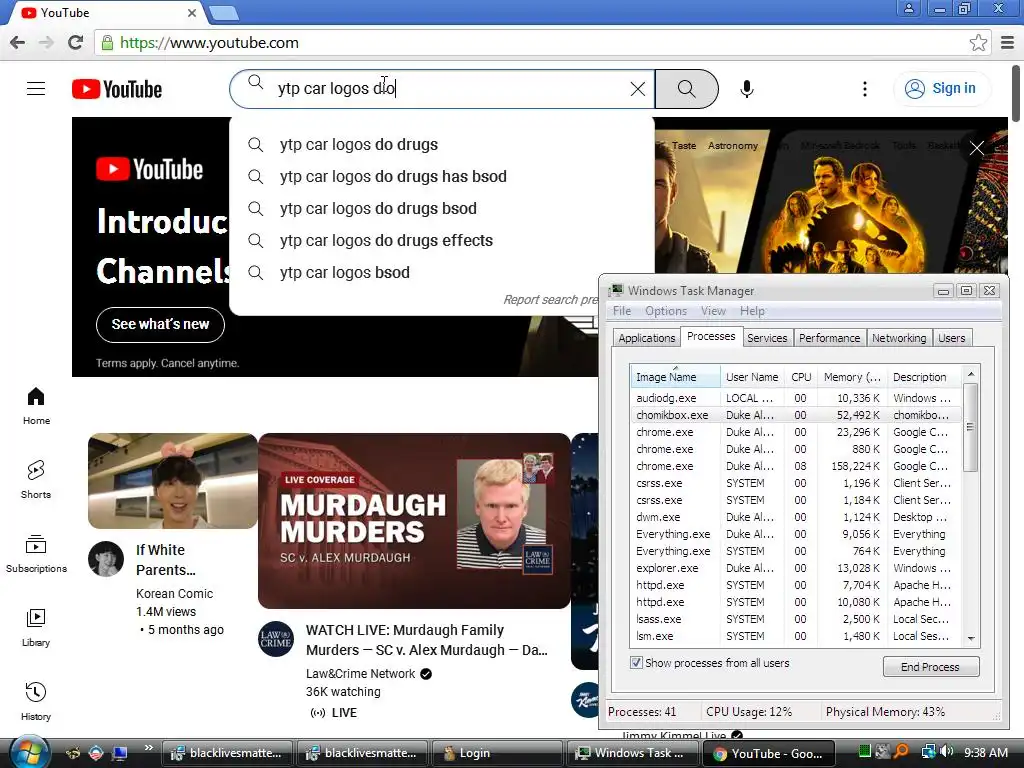Open Task Manager View menu

[713, 311]
